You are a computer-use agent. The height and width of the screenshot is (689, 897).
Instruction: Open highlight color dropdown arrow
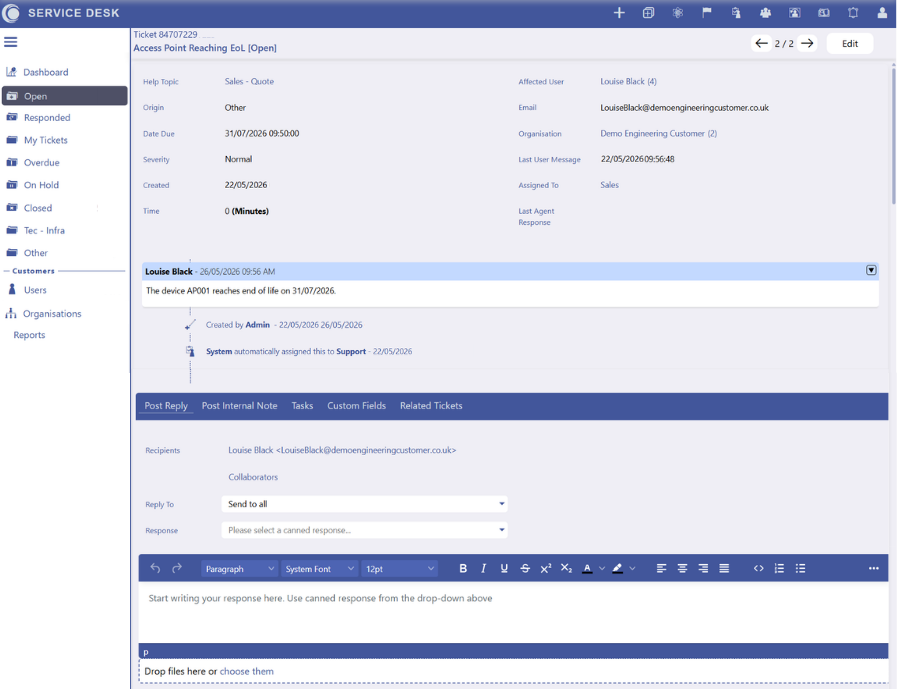632,568
